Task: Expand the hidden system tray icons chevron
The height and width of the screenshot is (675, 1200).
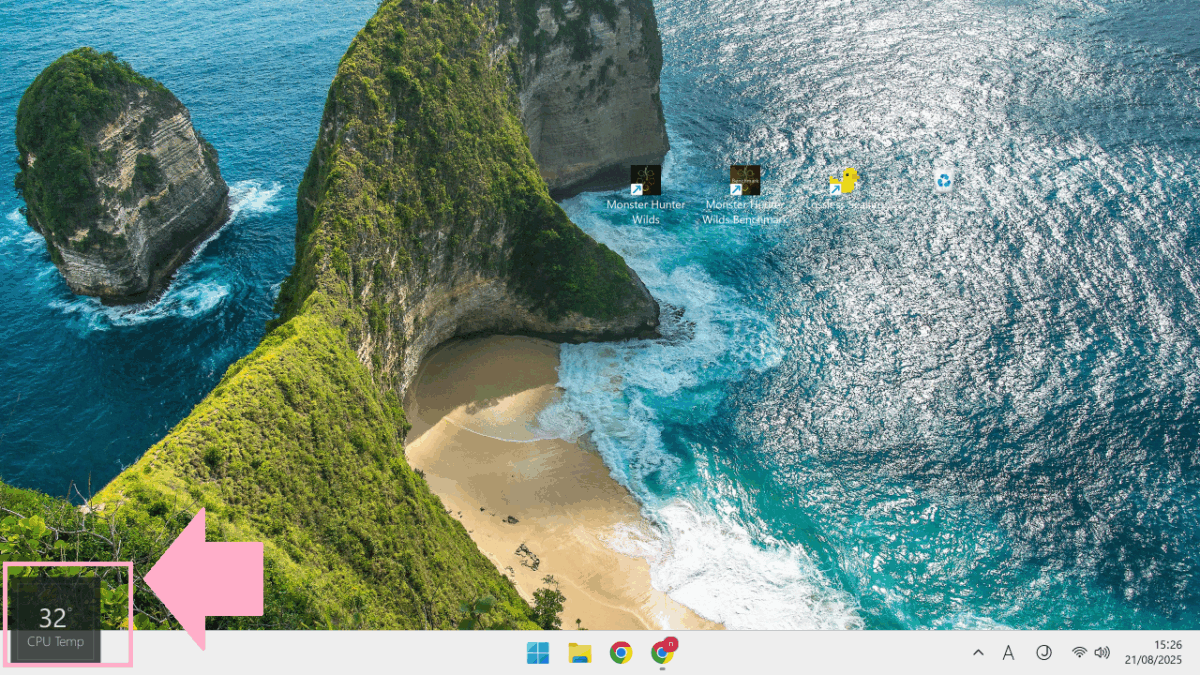Action: point(978,653)
